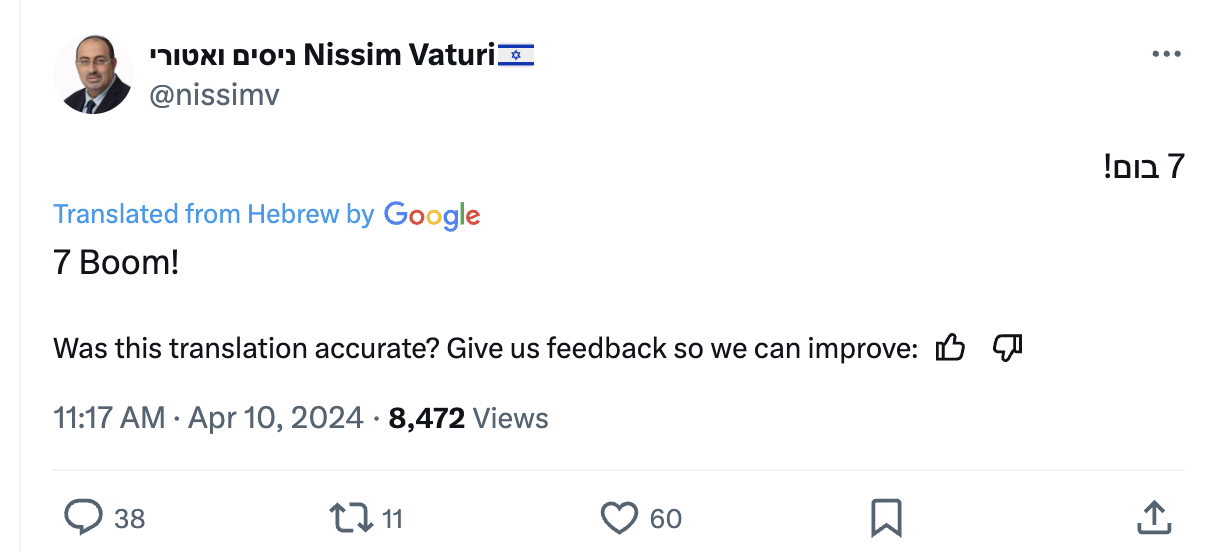Open the more options ellipsis menu

click(x=1166, y=54)
